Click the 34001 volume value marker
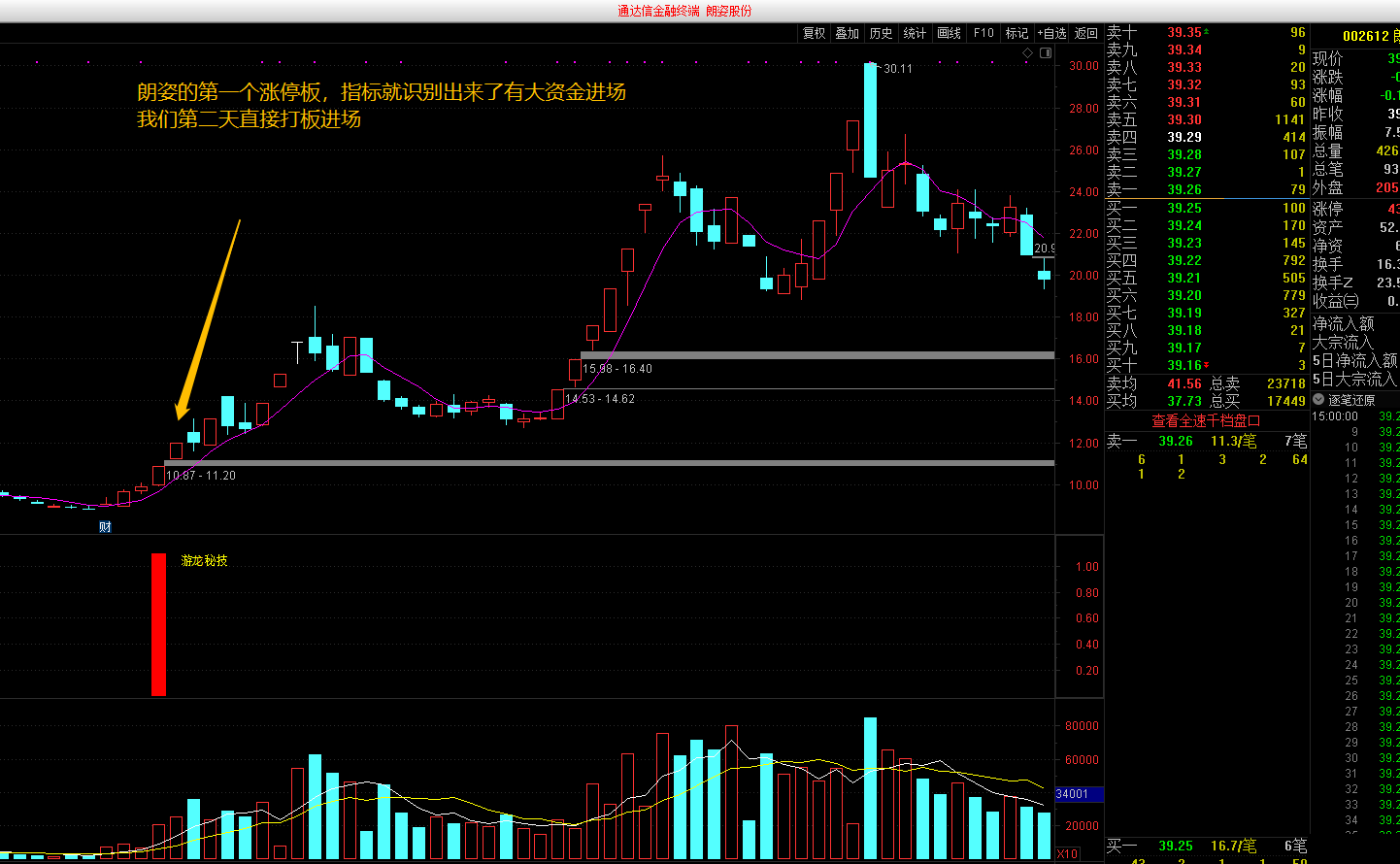This screenshot has height=864, width=1400. click(1073, 794)
